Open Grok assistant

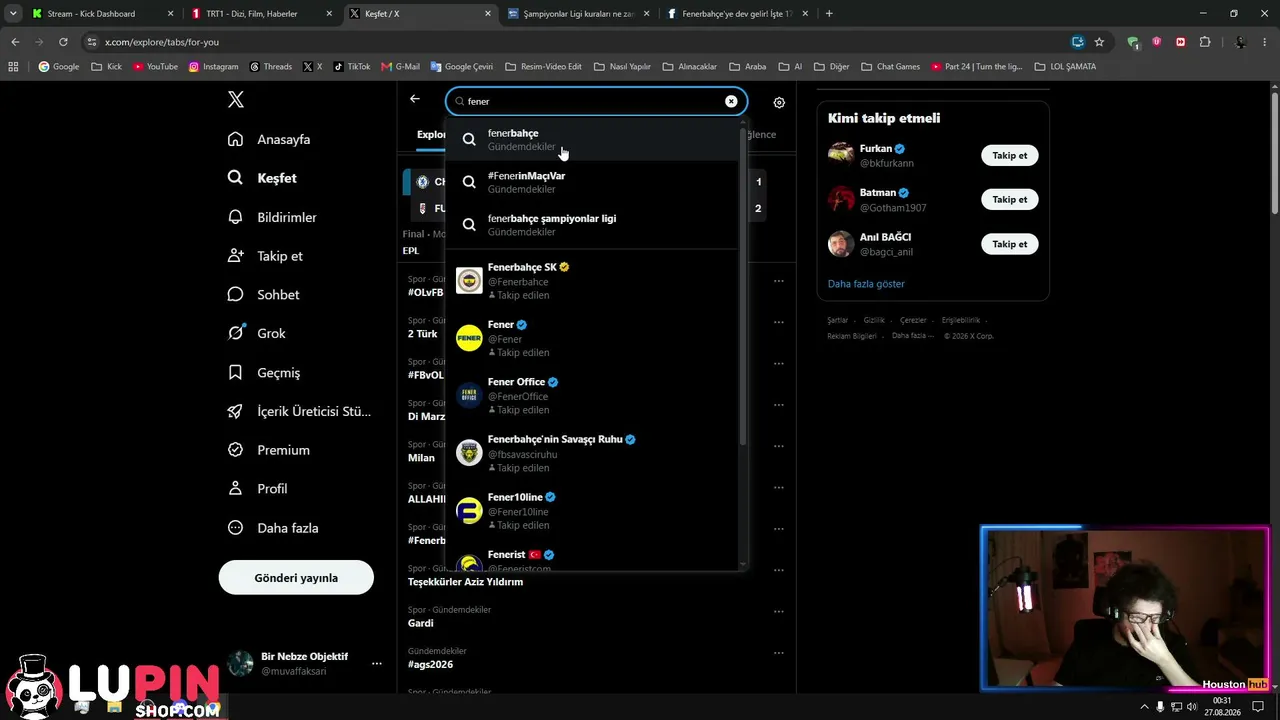tap(257, 333)
